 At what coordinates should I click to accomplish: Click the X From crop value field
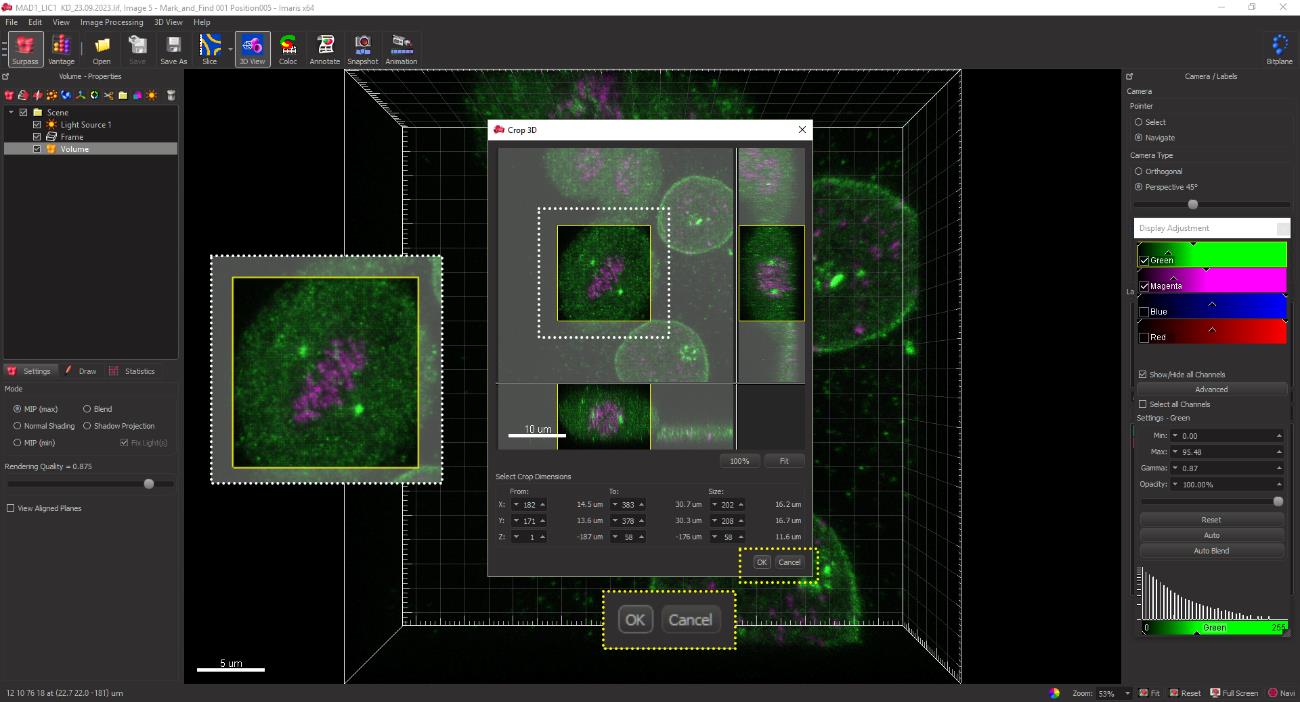pyautogui.click(x=529, y=505)
